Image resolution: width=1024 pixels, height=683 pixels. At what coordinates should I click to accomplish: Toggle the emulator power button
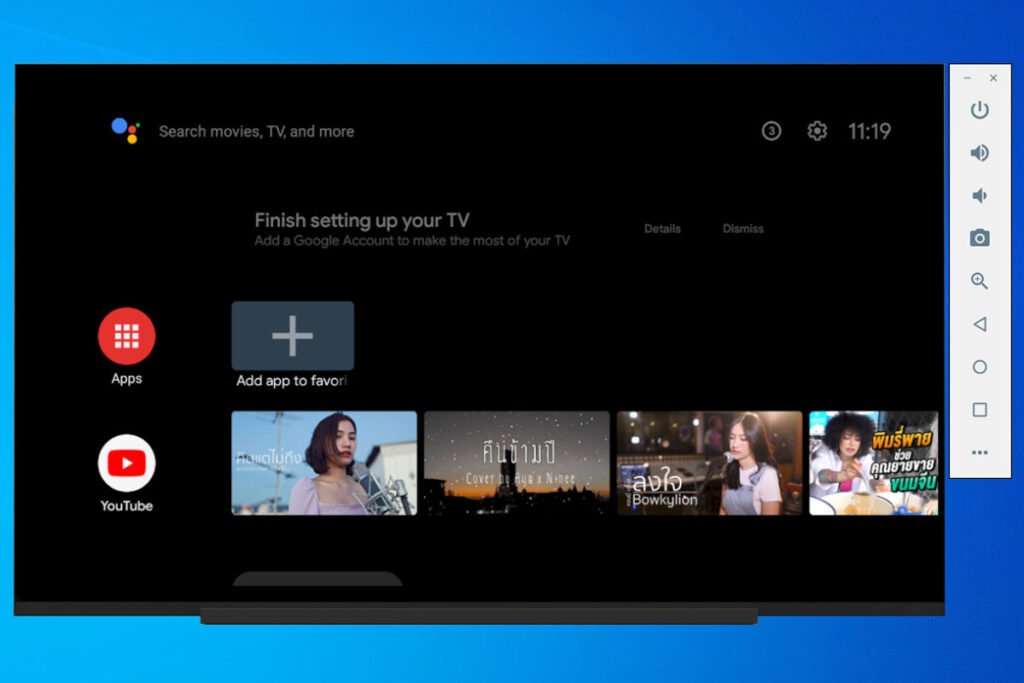[978, 110]
